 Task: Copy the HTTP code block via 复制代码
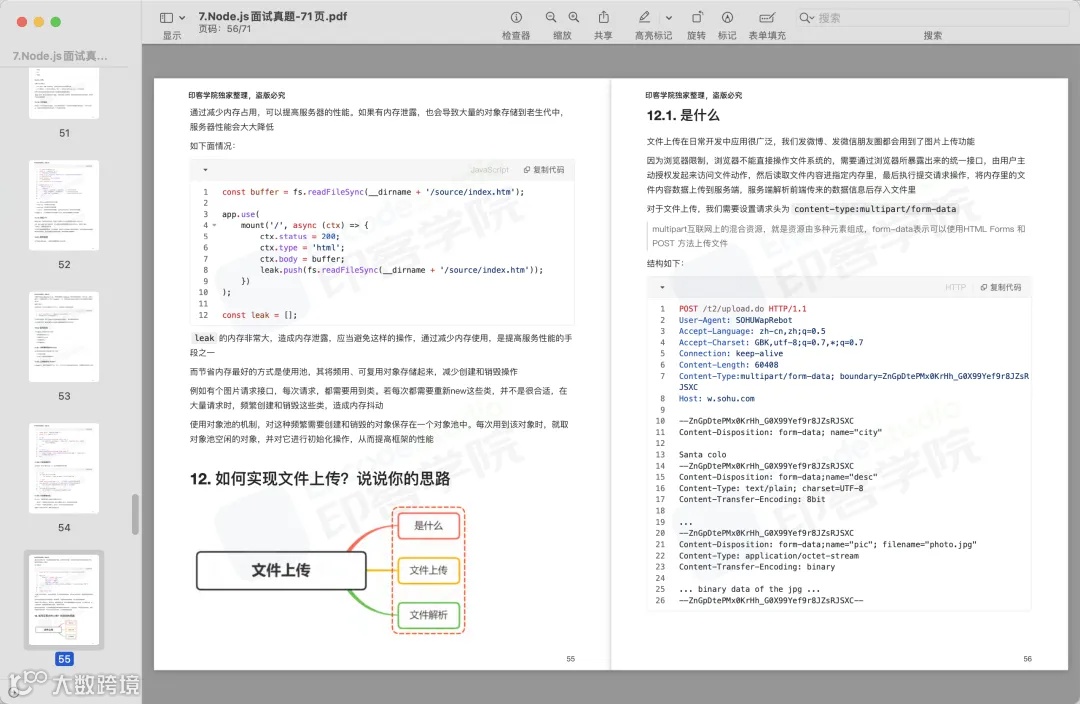pos(1001,287)
